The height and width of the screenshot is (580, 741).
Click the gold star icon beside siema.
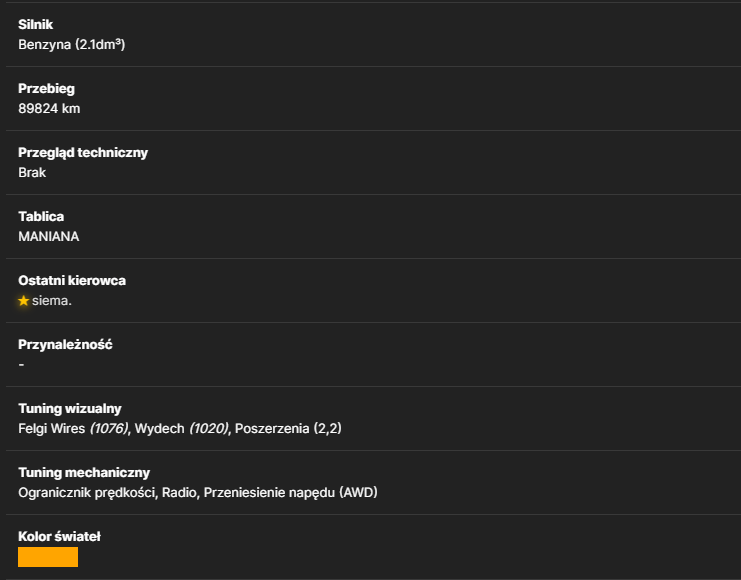point(24,301)
